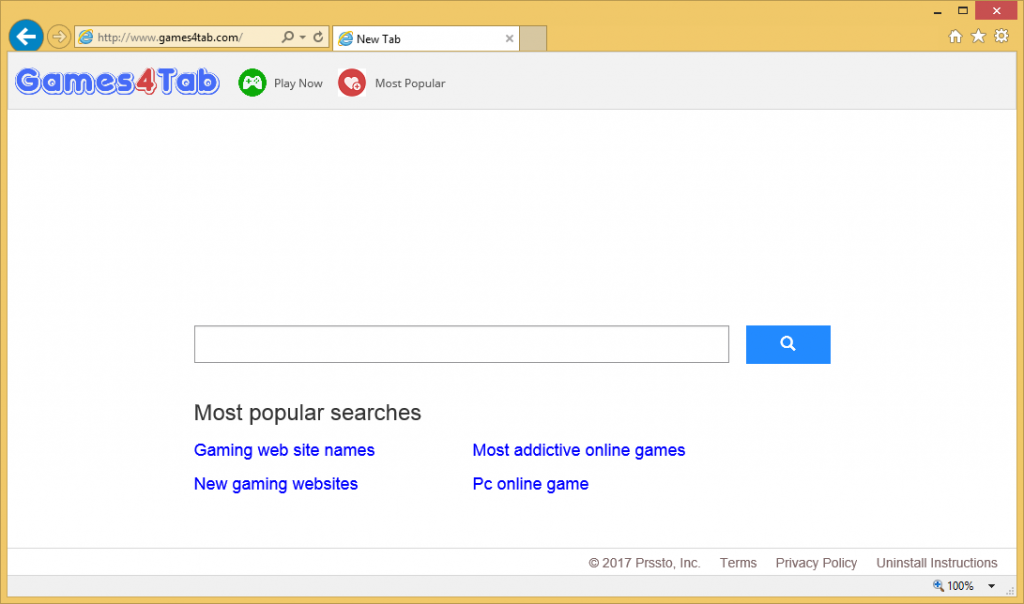Click the green gamepad Play Now icon
Viewport: 1024px width, 604px height.
pyautogui.click(x=252, y=83)
